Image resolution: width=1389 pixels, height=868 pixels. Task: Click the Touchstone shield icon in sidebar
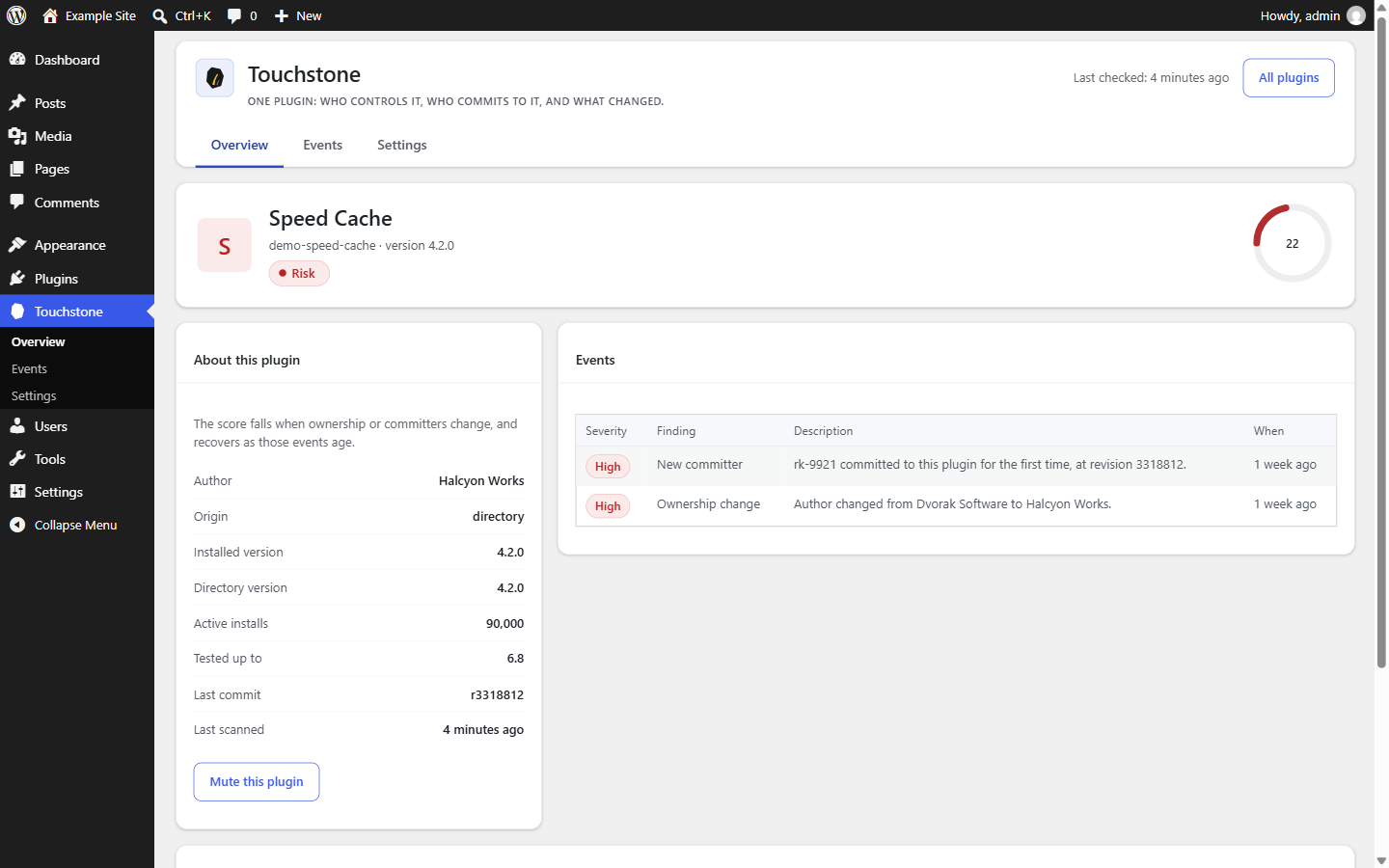pos(17,312)
